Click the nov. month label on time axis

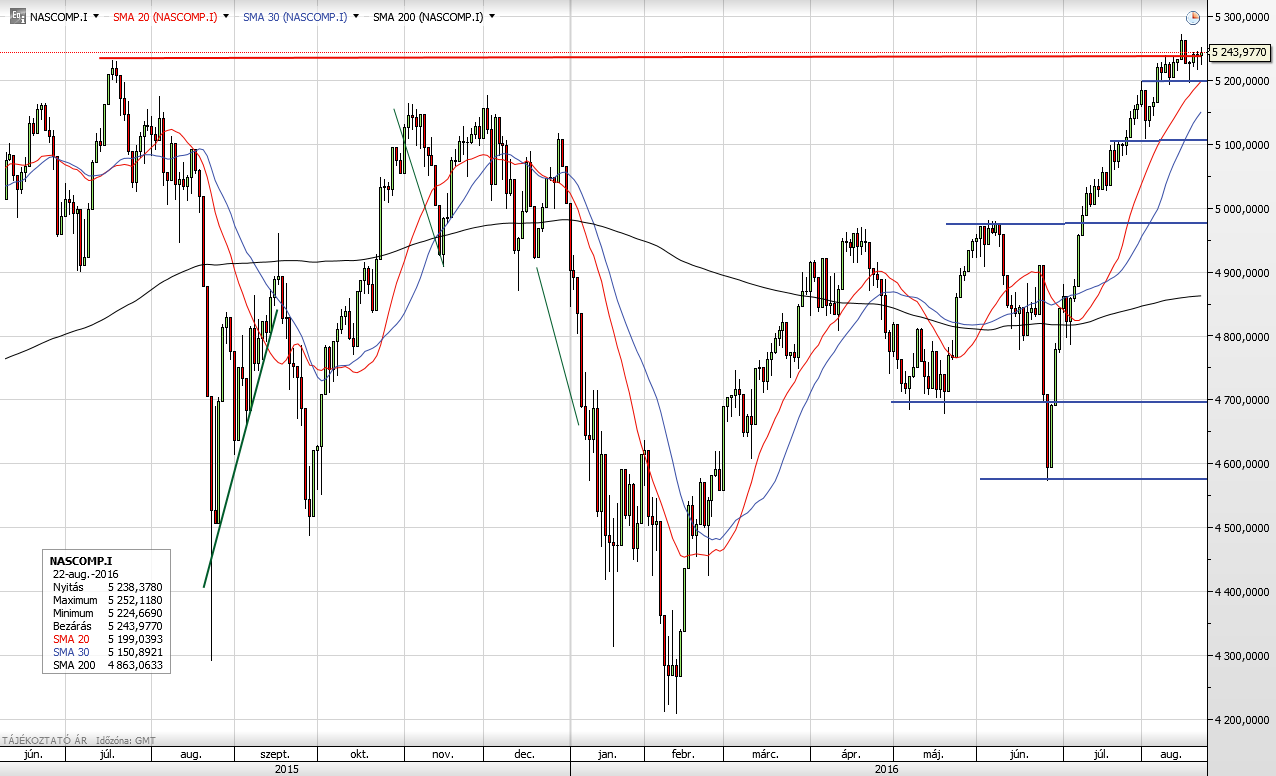pos(442,754)
